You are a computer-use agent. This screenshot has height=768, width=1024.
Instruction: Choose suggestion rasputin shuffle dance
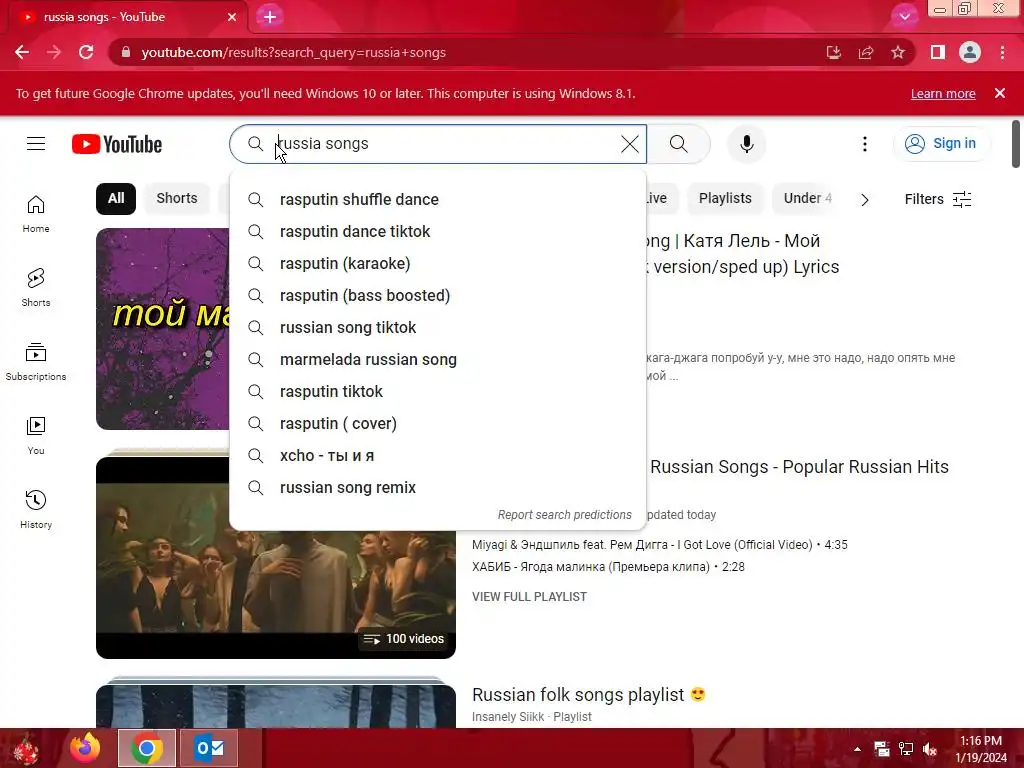pos(438,199)
